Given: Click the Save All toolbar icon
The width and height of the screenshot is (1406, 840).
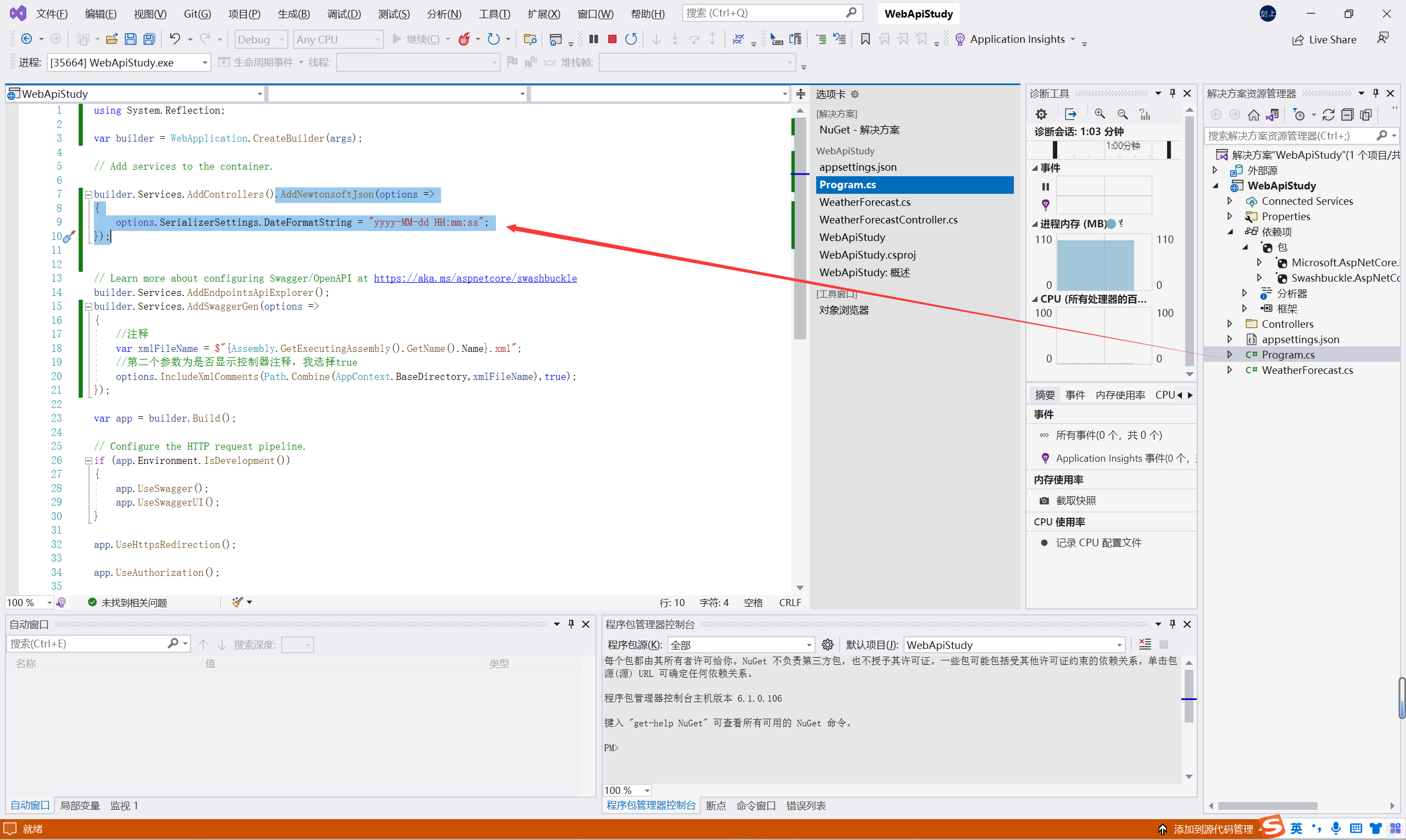Looking at the screenshot, I should (x=149, y=39).
